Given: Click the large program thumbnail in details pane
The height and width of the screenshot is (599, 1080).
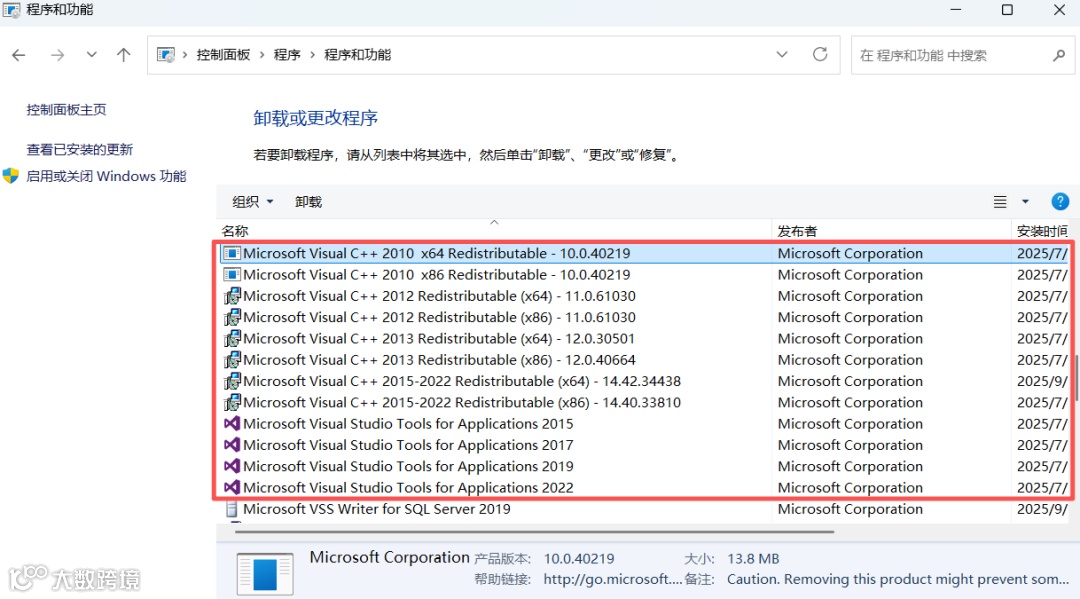Looking at the screenshot, I should click(265, 574).
